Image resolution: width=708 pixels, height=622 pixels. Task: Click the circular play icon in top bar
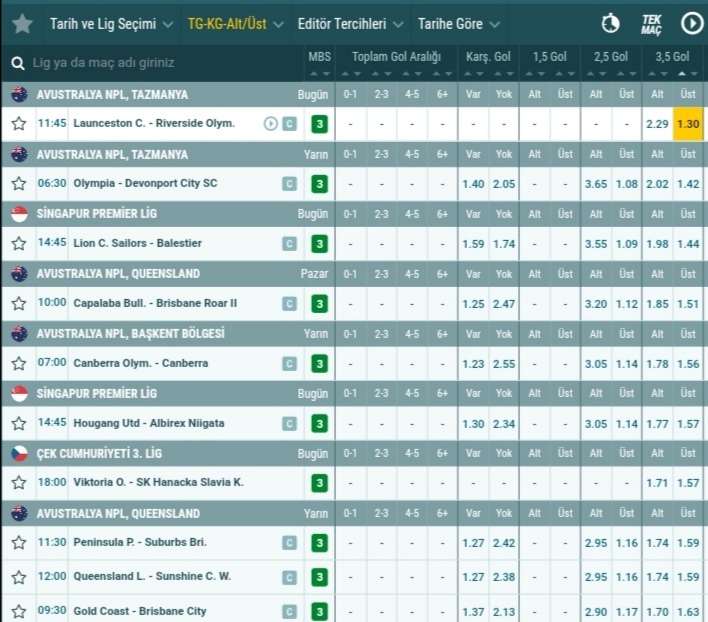pos(691,23)
